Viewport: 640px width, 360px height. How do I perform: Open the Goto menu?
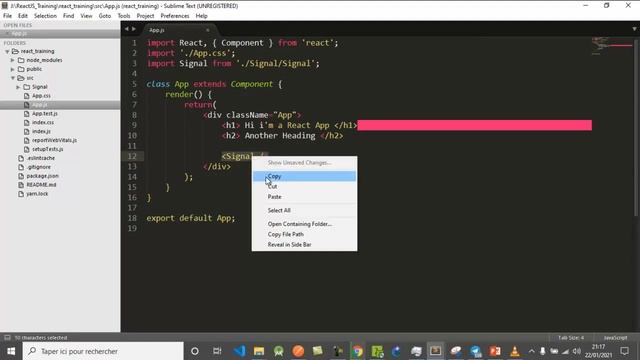click(x=105, y=16)
